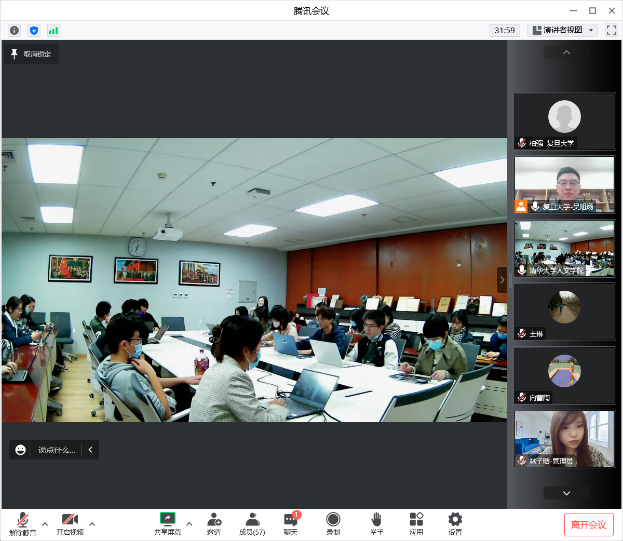This screenshot has height=541, width=623.
Task: Open the Invite participants icon
Action: [214, 523]
